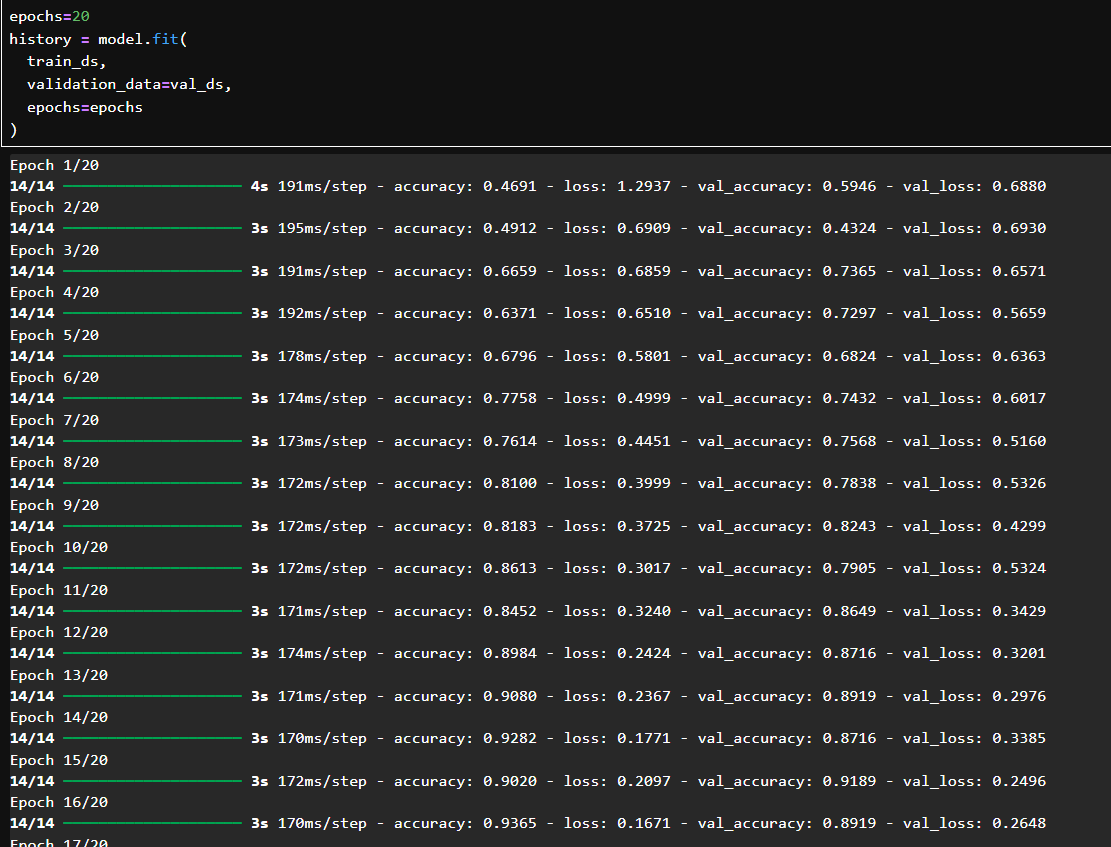Click the green progress bar under Epoch 8/20
This screenshot has width=1111, height=847.
click(x=152, y=483)
